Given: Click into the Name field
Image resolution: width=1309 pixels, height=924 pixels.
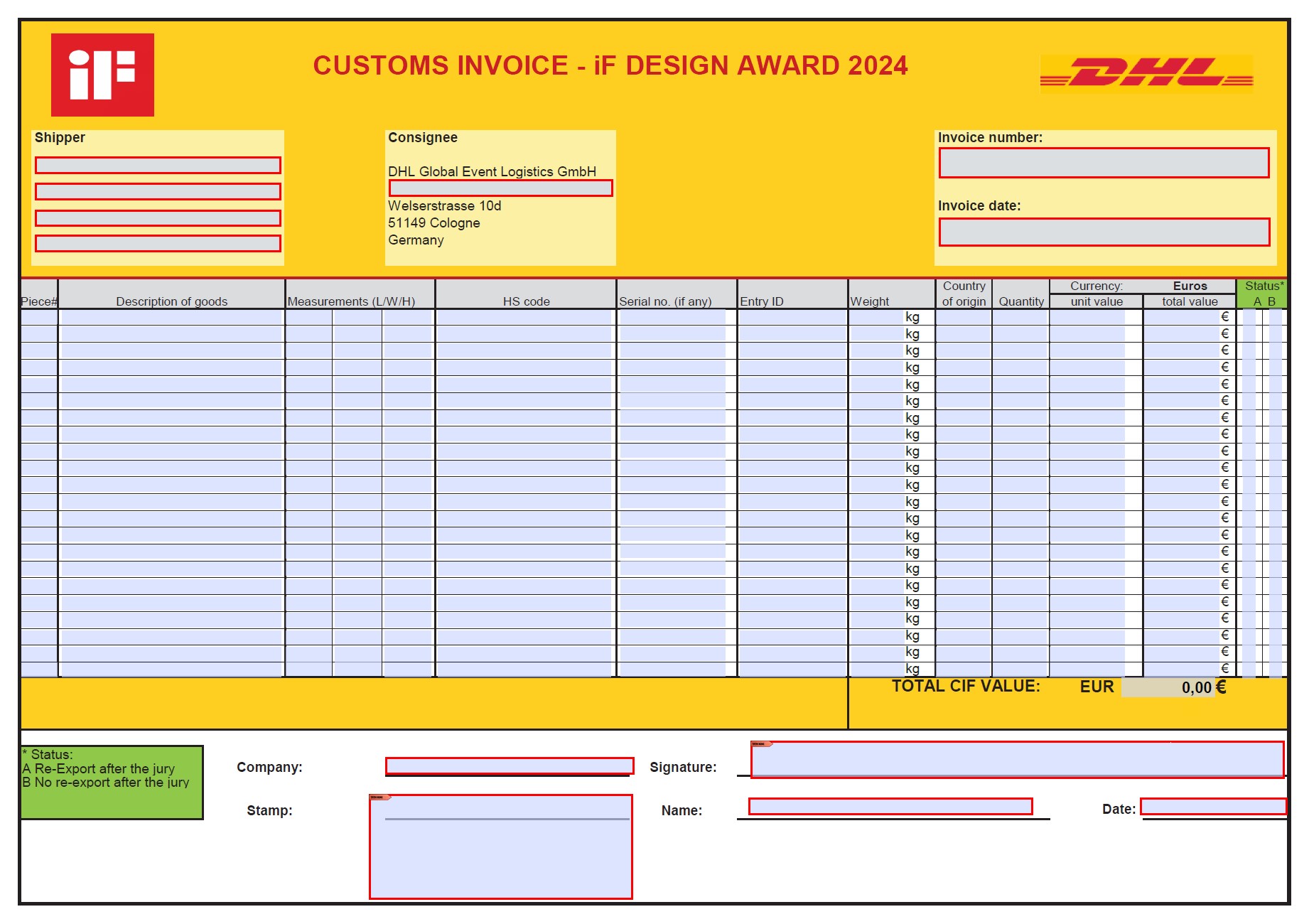Looking at the screenshot, I should [890, 806].
